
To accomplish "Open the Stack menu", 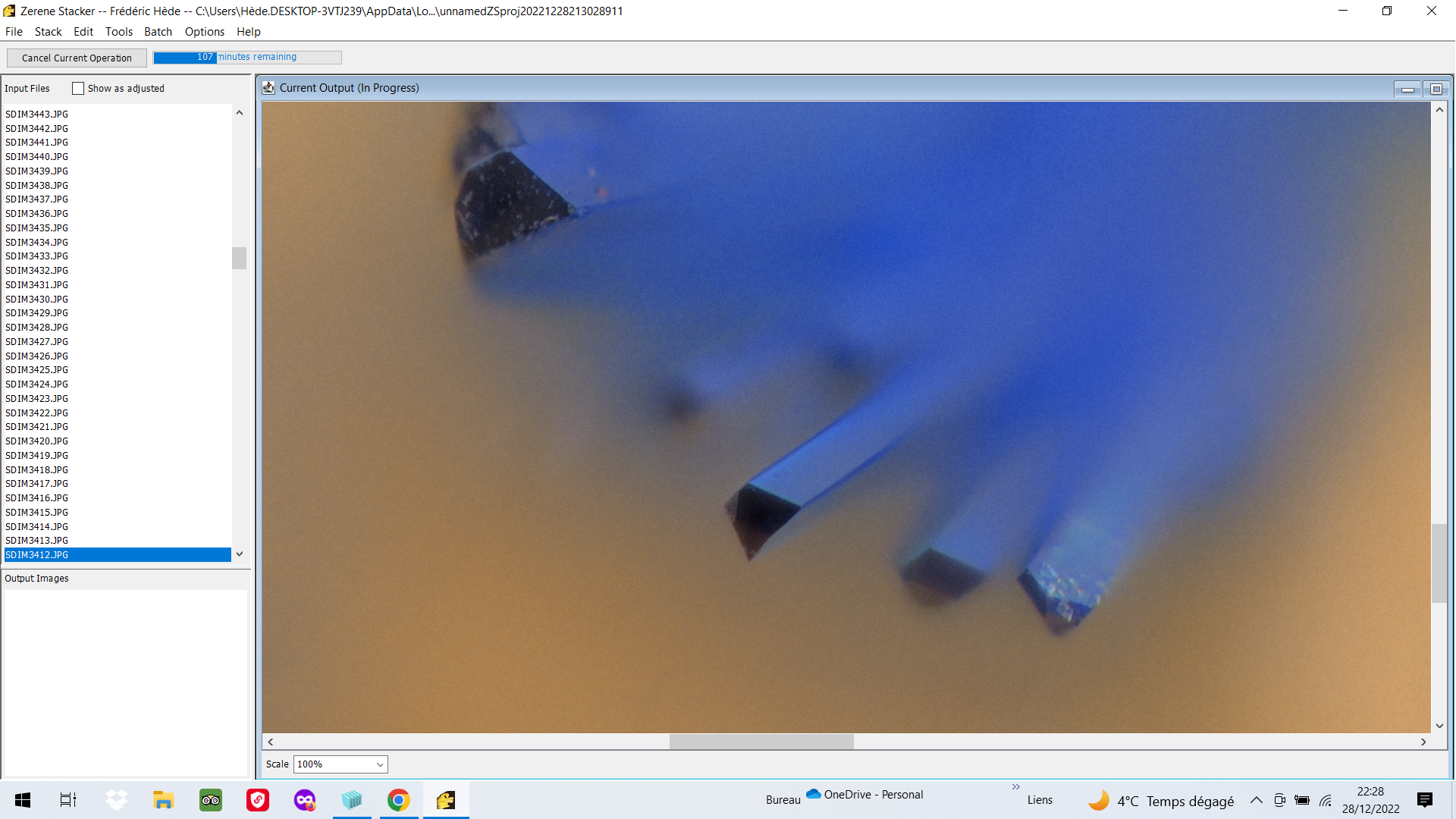I will point(48,32).
